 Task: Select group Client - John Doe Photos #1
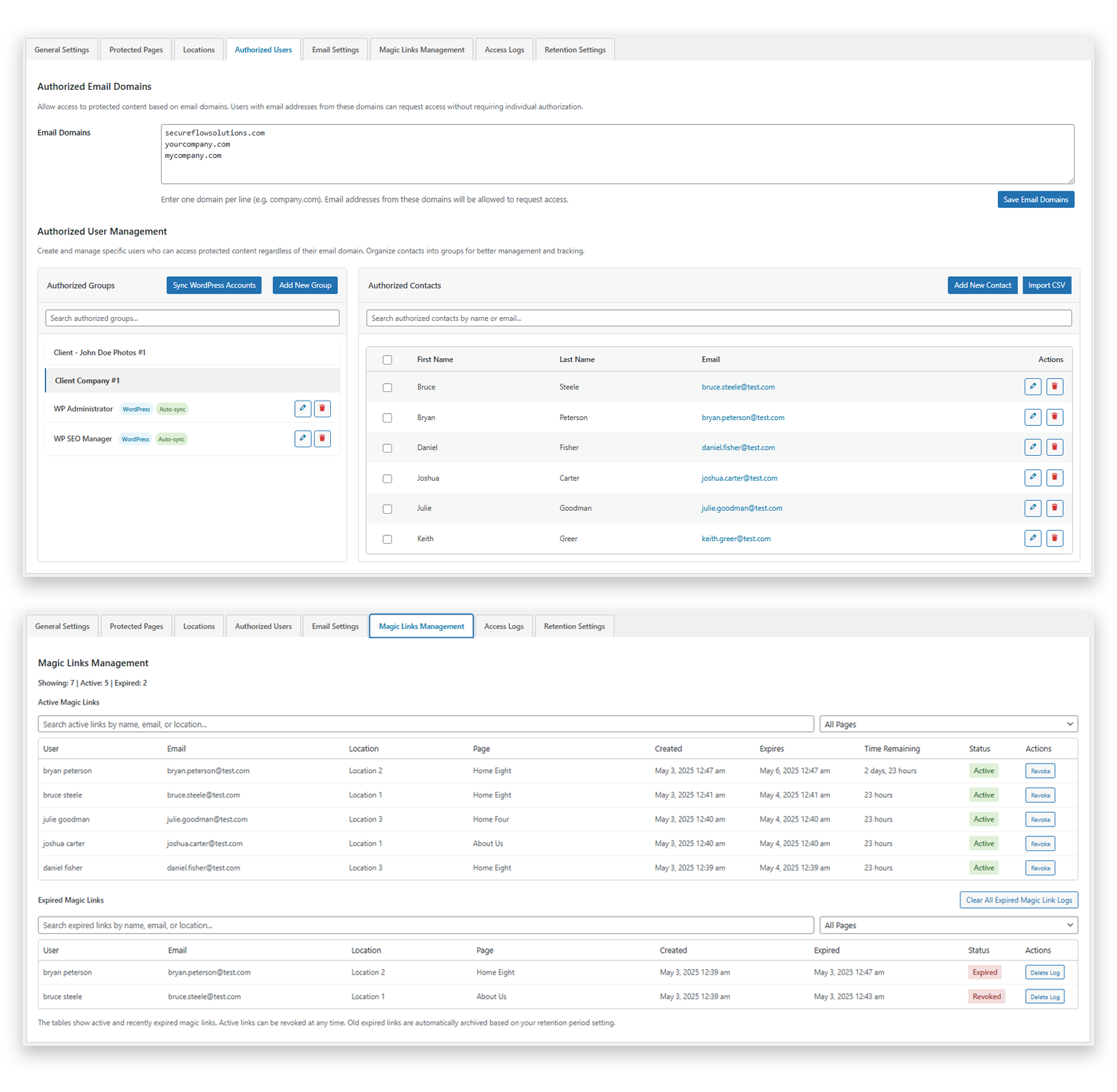193,352
